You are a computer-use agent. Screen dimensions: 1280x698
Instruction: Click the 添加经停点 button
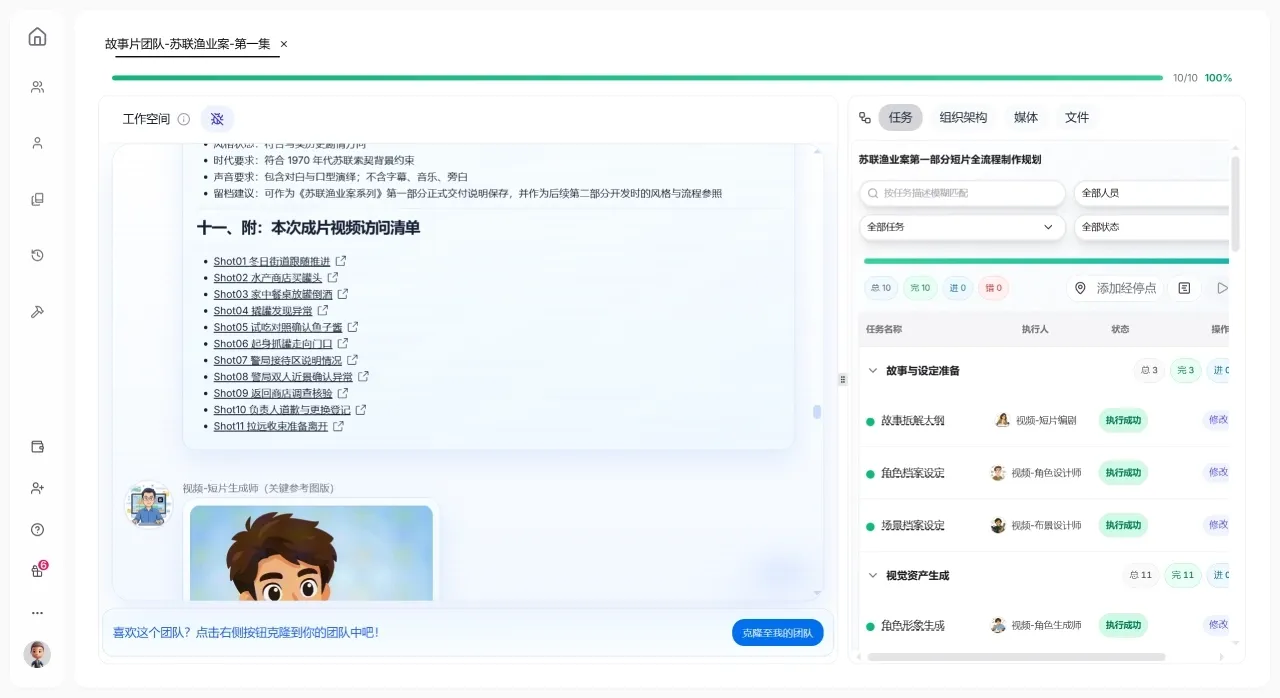point(1116,288)
